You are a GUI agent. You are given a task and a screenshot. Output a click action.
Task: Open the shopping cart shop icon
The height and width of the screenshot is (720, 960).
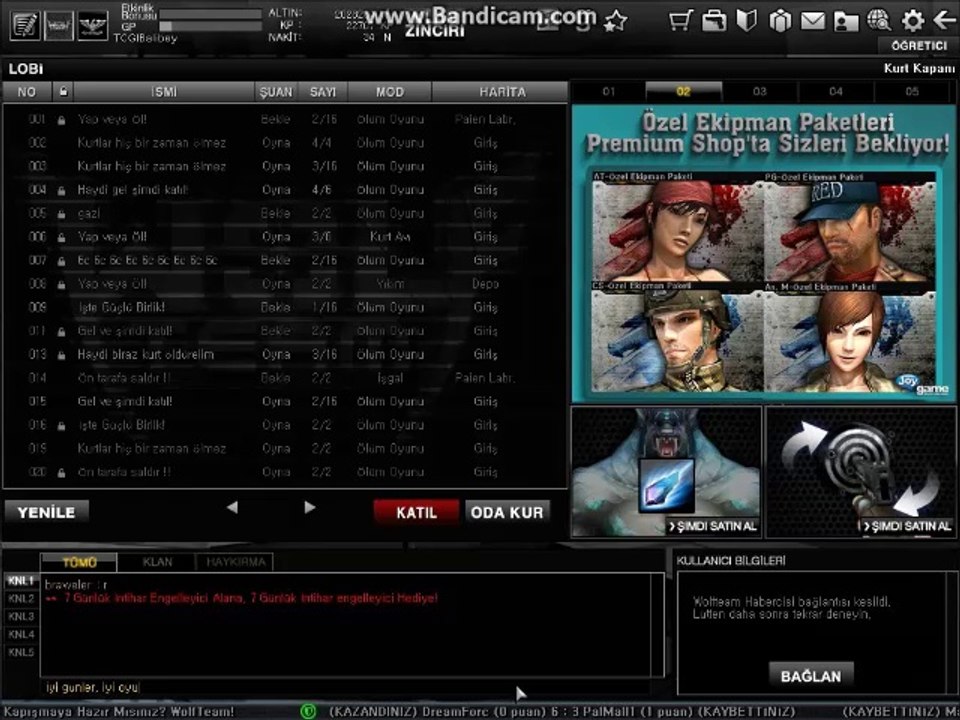(681, 20)
